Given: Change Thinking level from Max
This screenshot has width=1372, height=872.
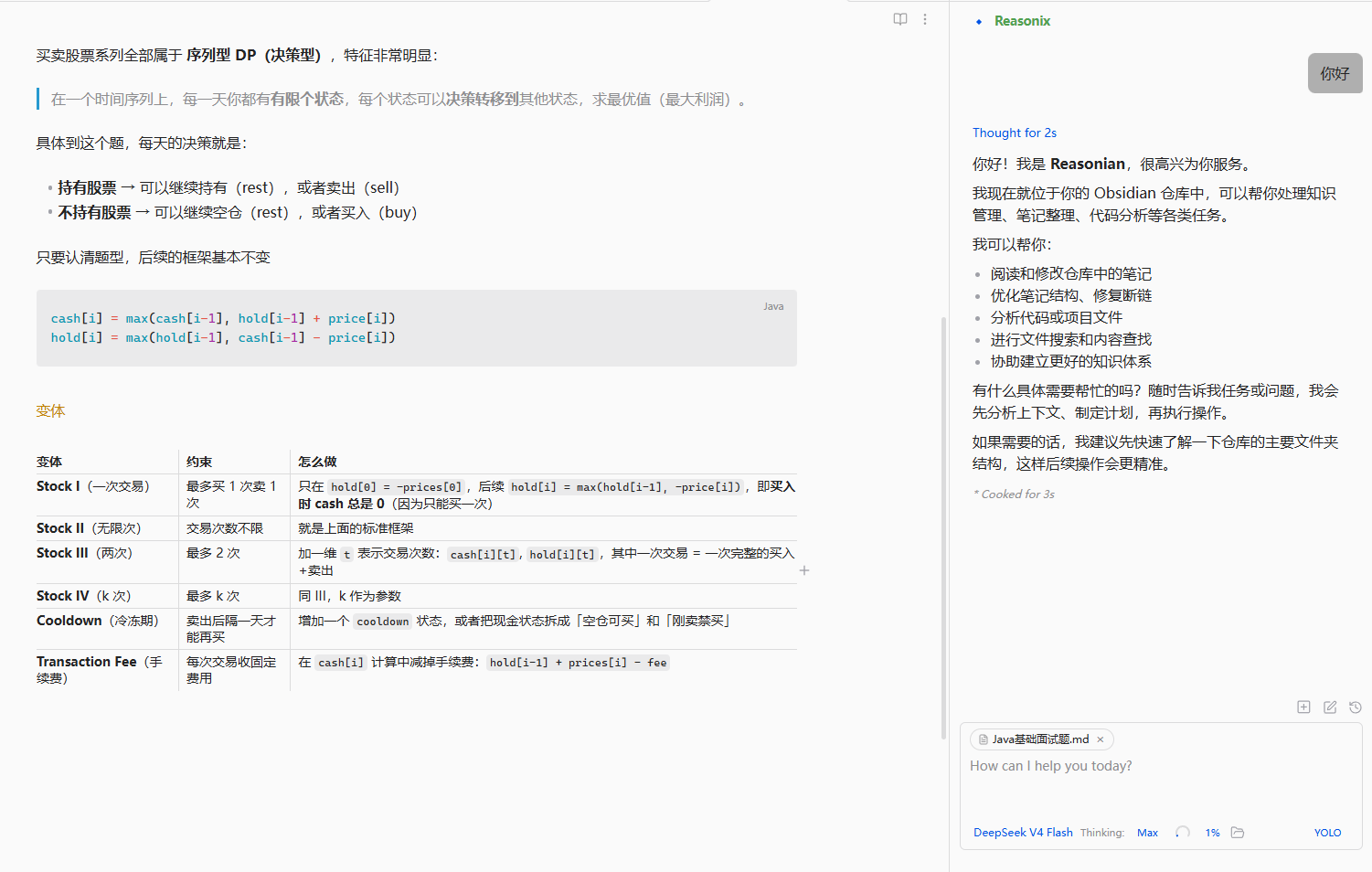Looking at the screenshot, I should 1147,833.
